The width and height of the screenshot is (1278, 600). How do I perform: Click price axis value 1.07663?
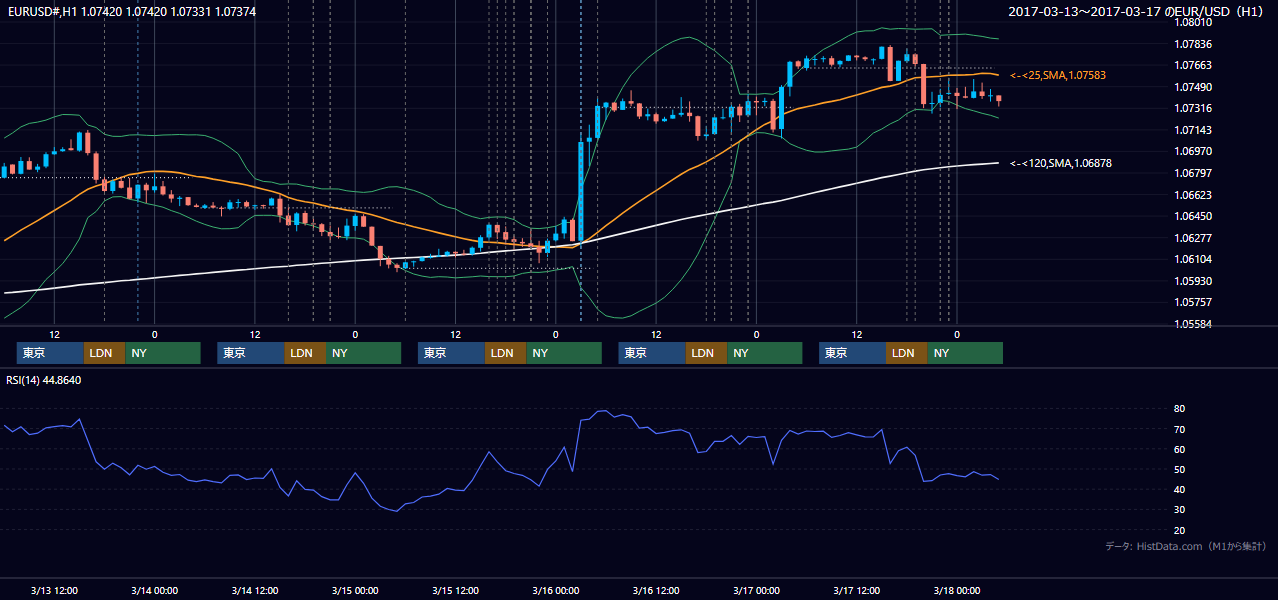click(x=1193, y=66)
